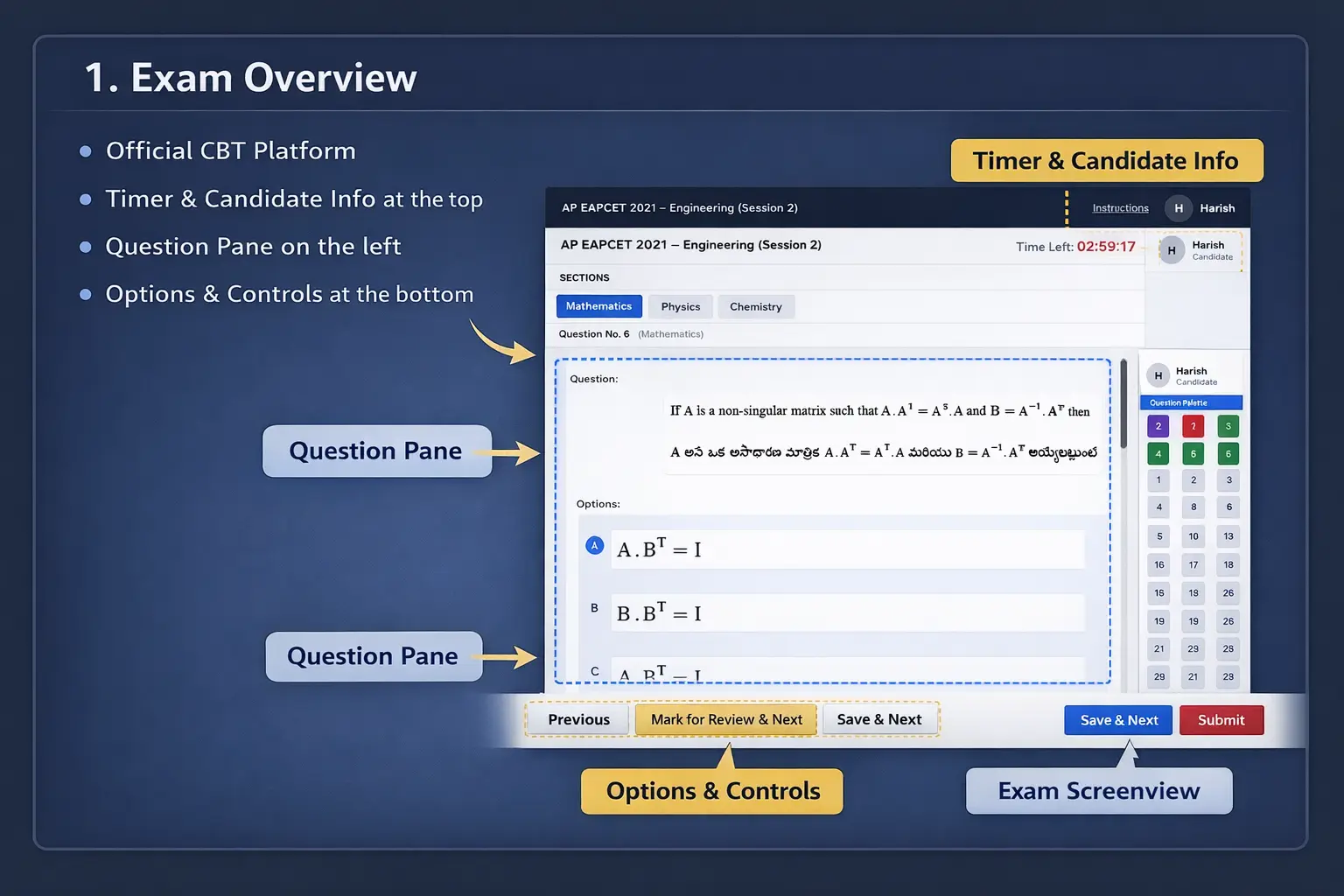
Task: Click Mark for Review & Next
Action: (726, 719)
